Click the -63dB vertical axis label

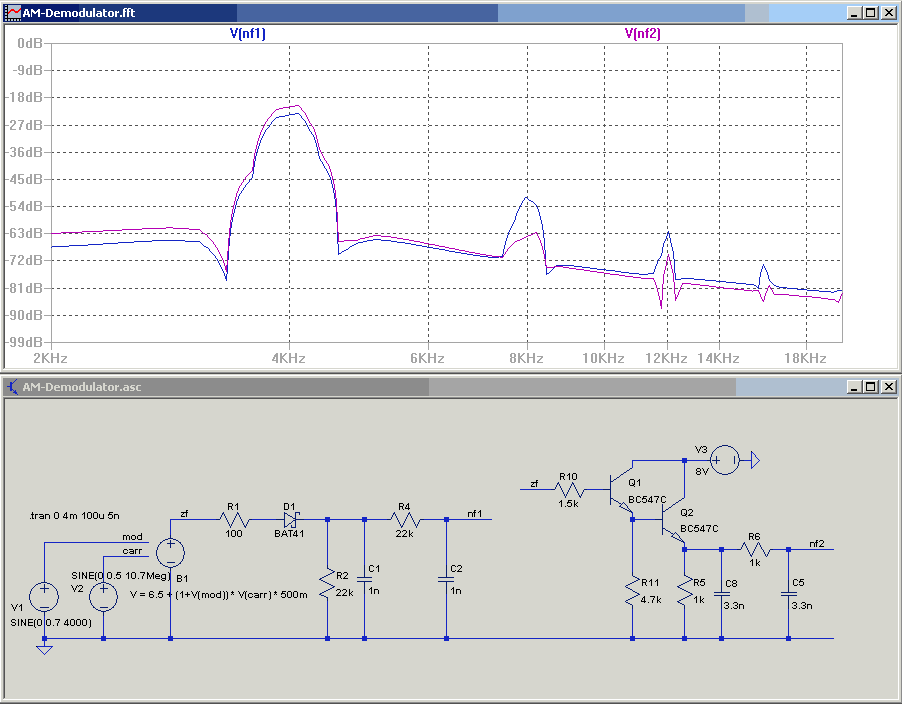[25, 233]
